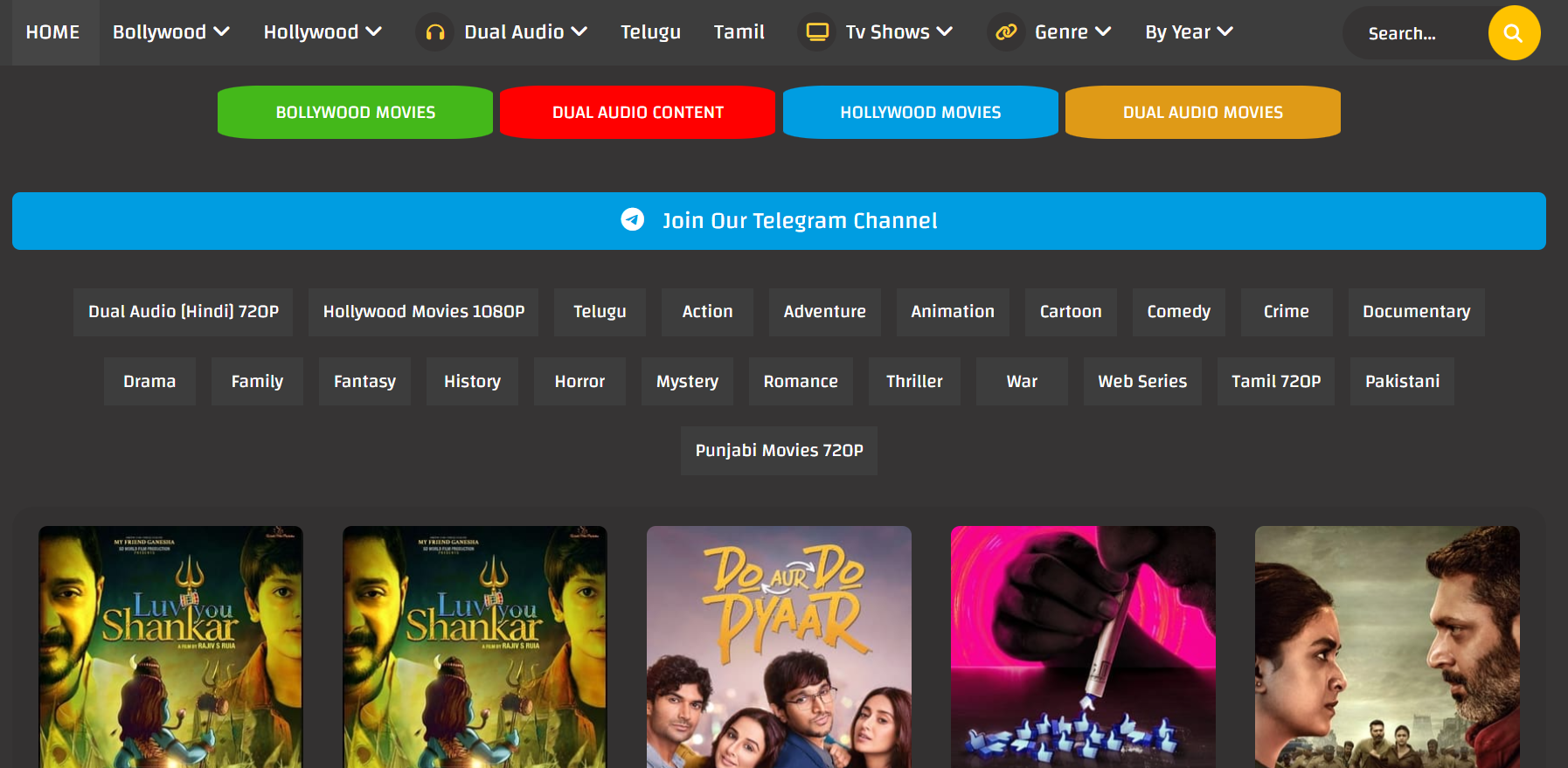
Task: Click the monitor icon beside Tv Shows
Action: pos(817,32)
